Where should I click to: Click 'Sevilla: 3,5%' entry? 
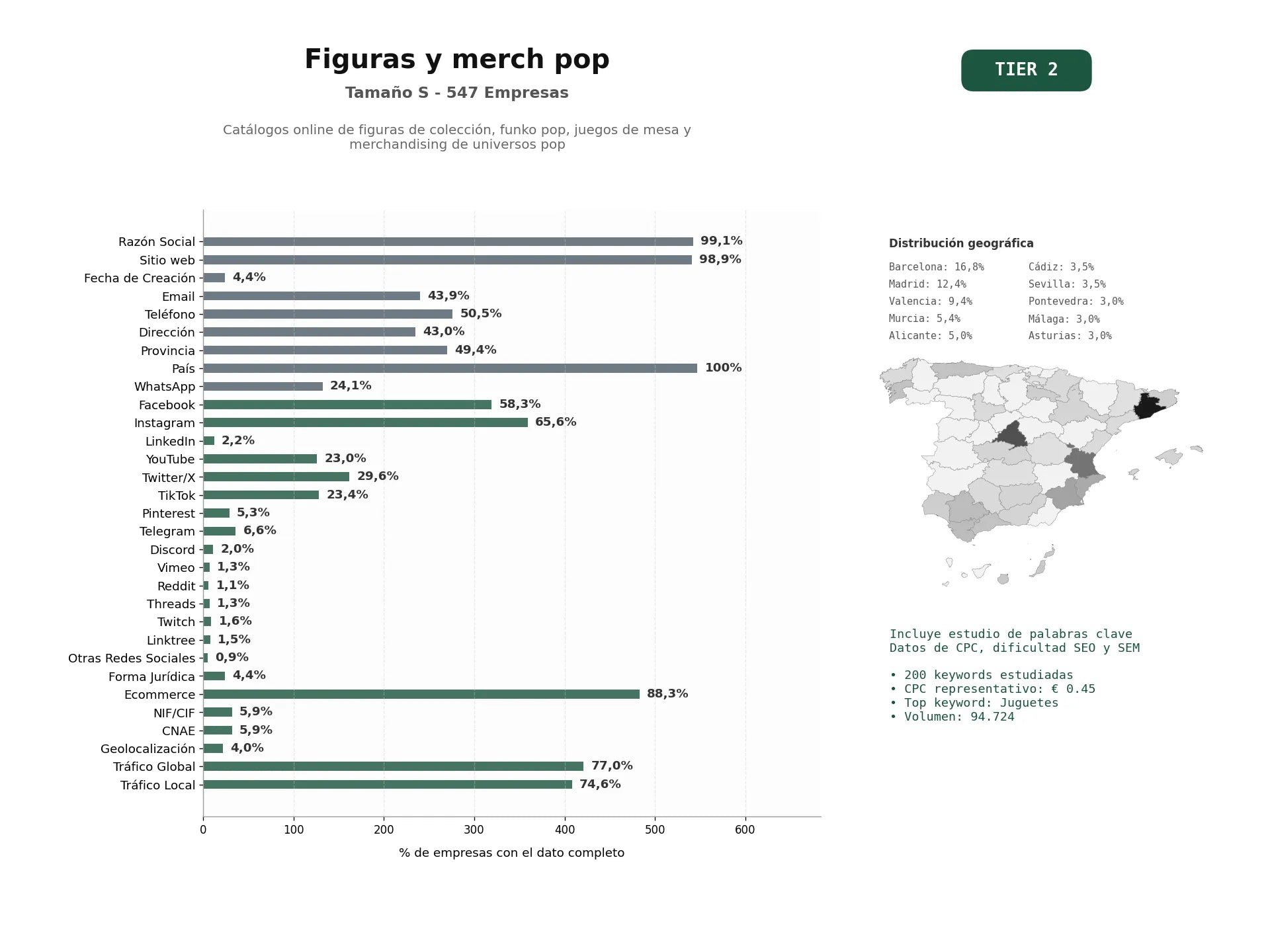(1067, 284)
